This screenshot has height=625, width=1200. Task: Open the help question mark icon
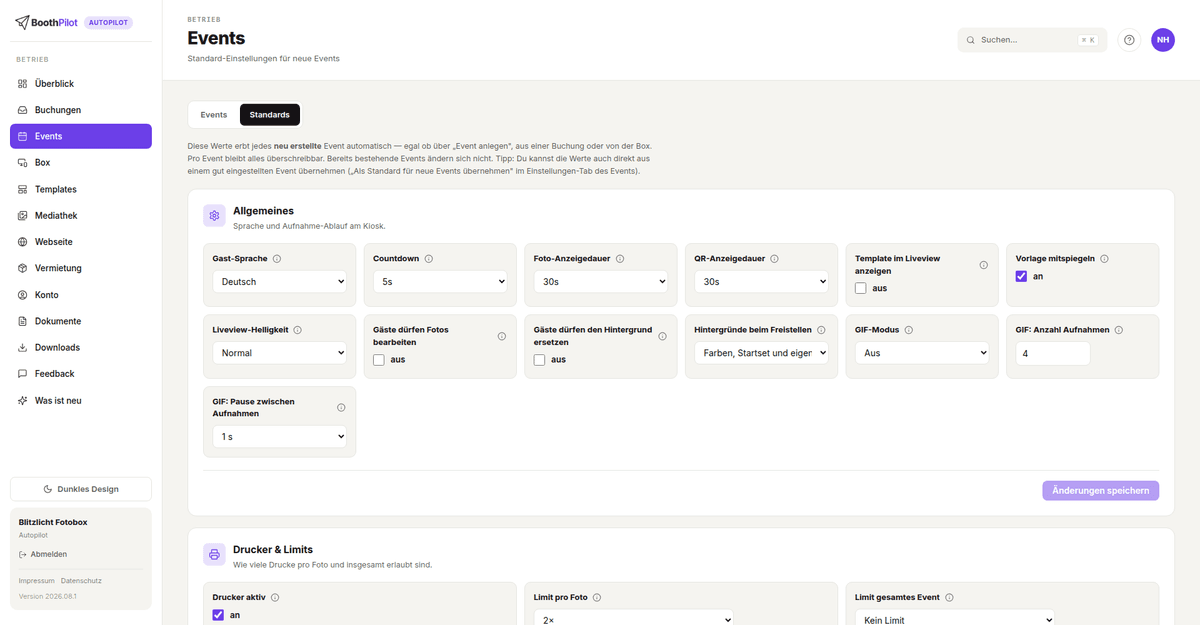pos(1129,40)
